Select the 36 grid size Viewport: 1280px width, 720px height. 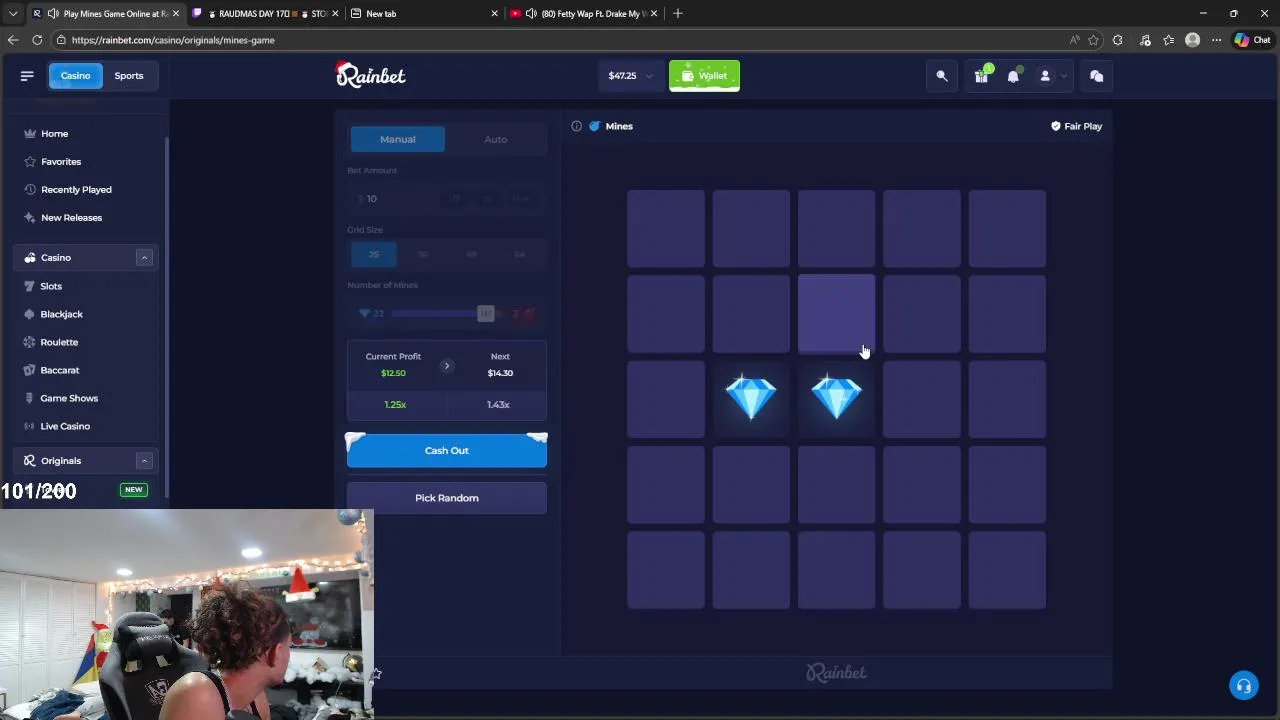click(x=422, y=255)
